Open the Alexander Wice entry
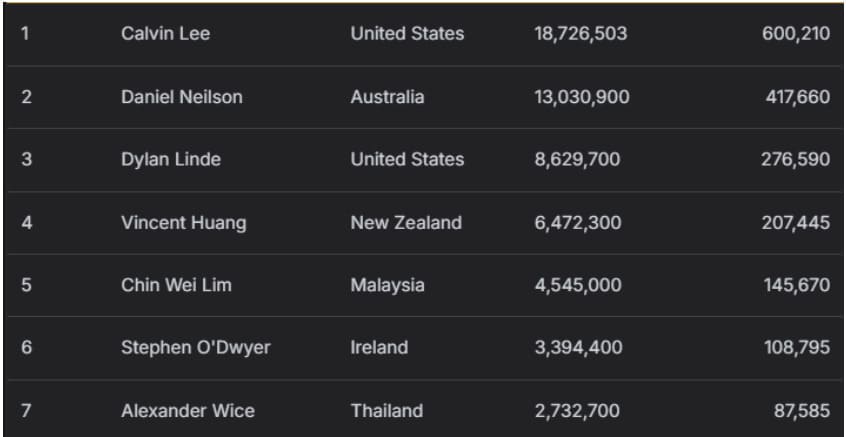This screenshot has width=846, height=437. pos(187,411)
